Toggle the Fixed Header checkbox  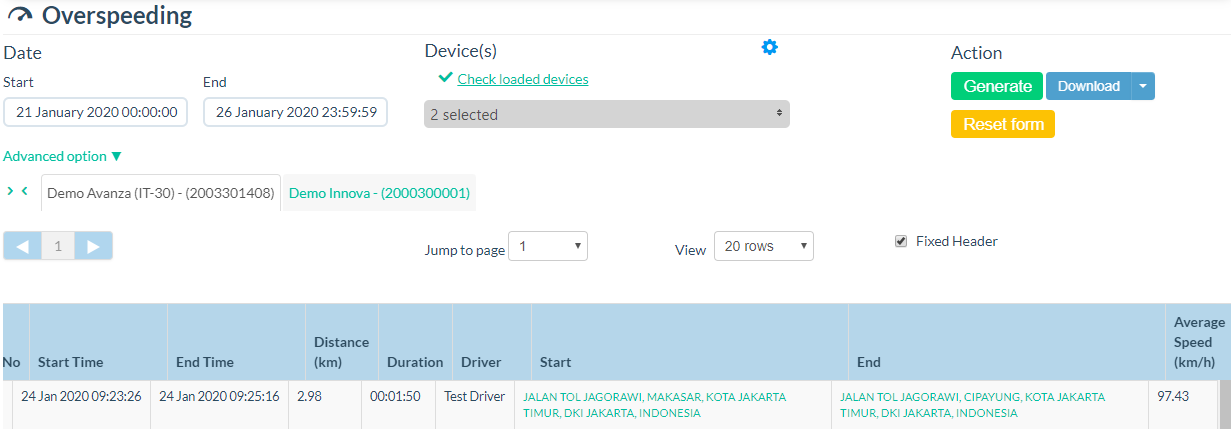click(x=901, y=241)
